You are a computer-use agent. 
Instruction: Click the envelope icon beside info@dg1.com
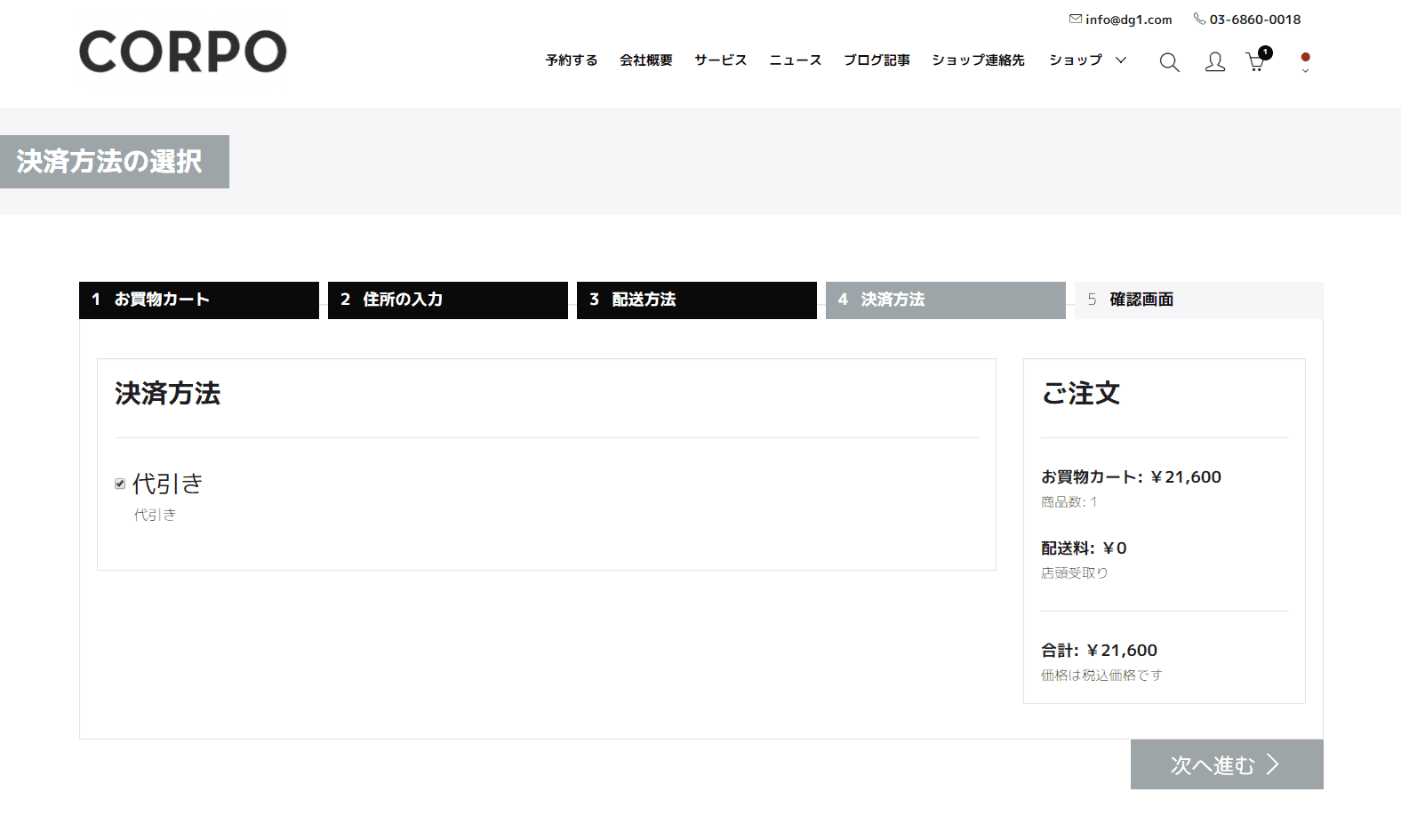(x=1076, y=19)
